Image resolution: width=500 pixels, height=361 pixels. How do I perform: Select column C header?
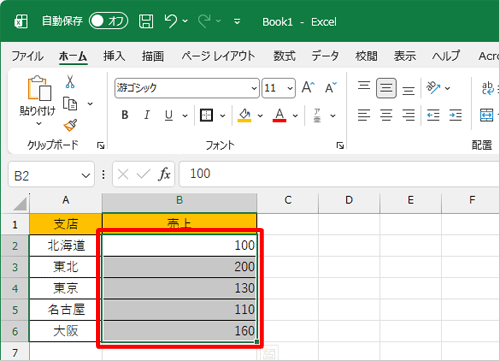click(x=288, y=200)
